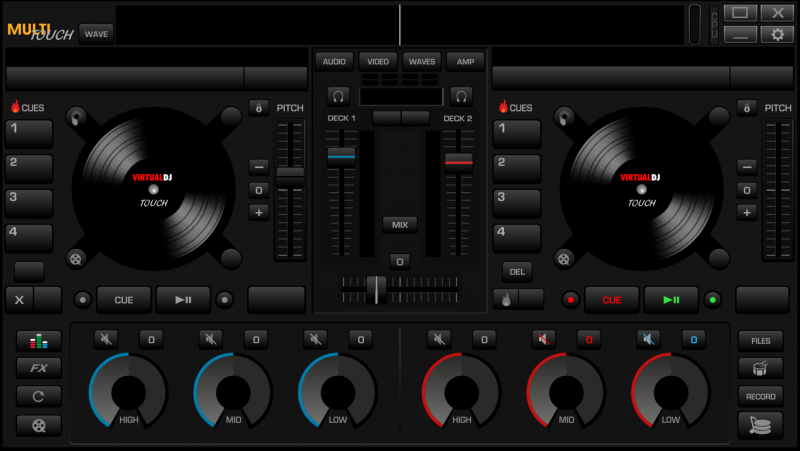The height and width of the screenshot is (451, 800).
Task: Reset crossfader with the 0 button above it
Action: 400,262
